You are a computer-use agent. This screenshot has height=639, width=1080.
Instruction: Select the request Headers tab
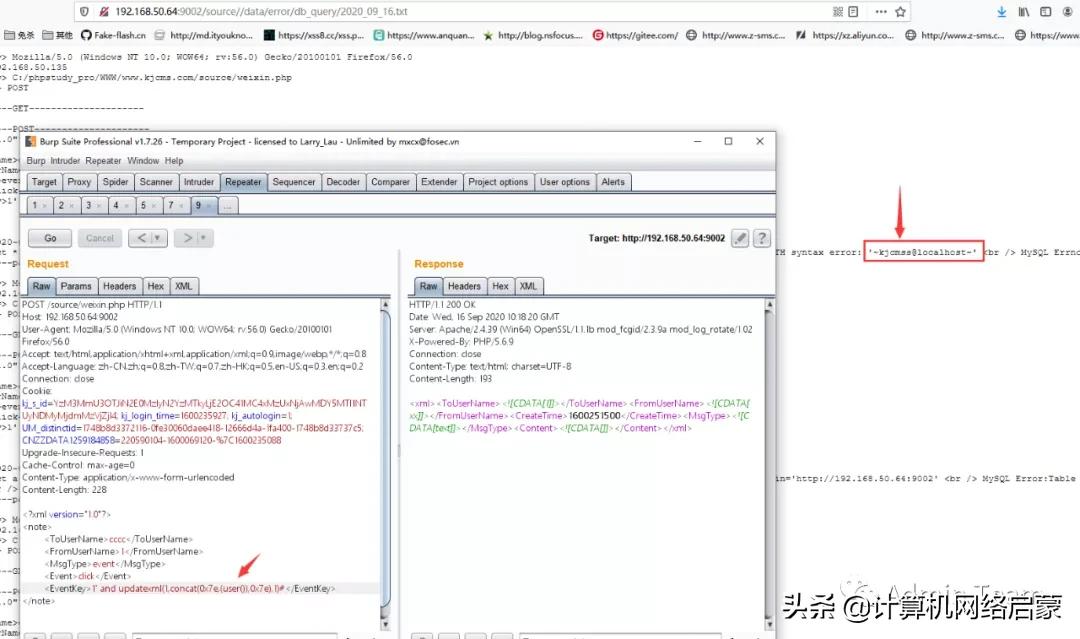pos(119,286)
